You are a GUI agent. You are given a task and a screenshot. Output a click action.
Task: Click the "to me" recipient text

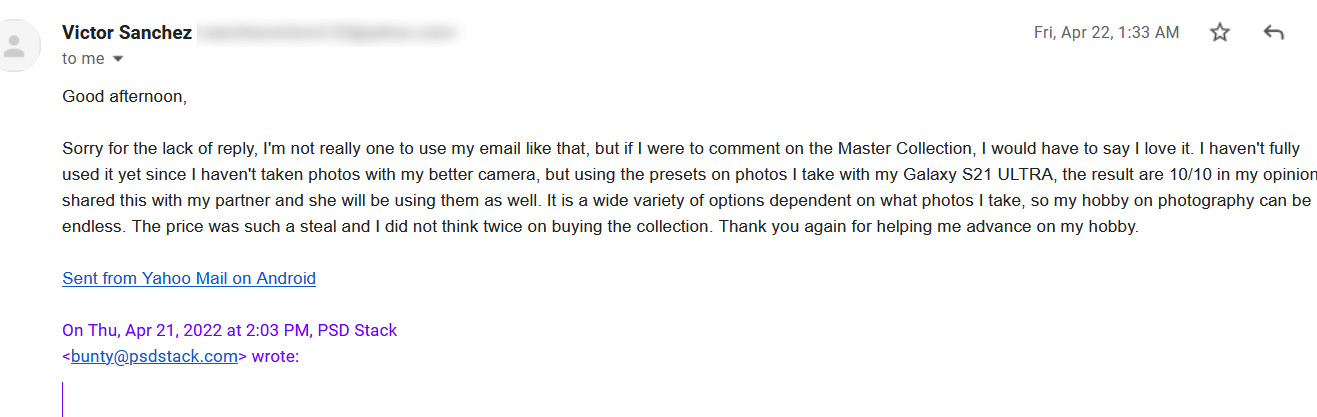click(83, 58)
